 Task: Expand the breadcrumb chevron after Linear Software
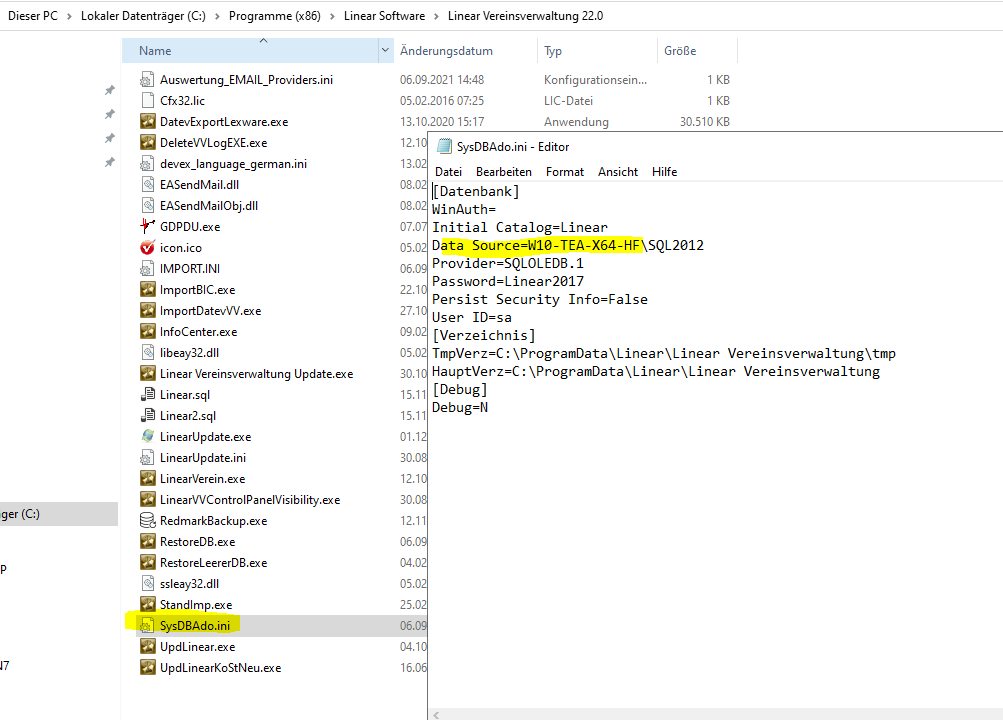coord(436,16)
